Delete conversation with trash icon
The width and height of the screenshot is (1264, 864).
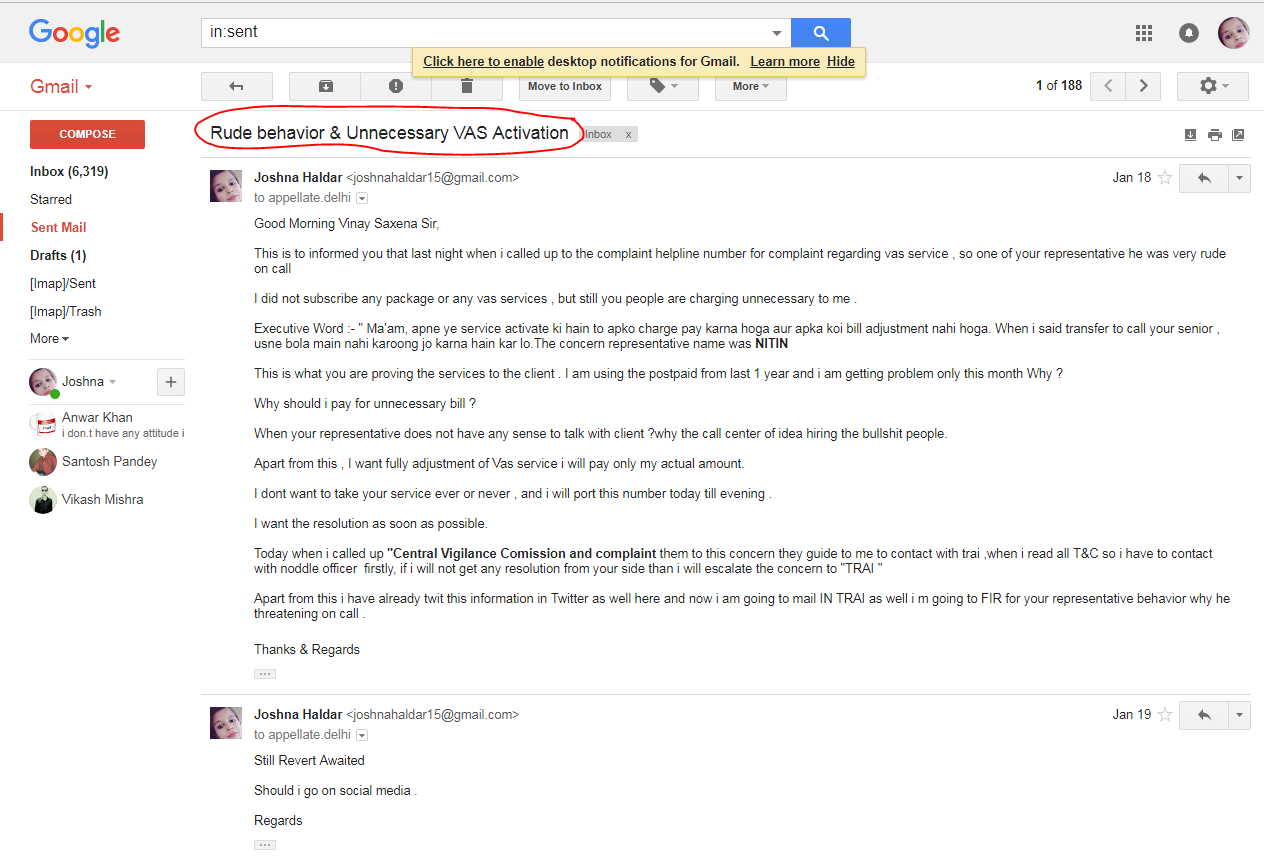466,86
